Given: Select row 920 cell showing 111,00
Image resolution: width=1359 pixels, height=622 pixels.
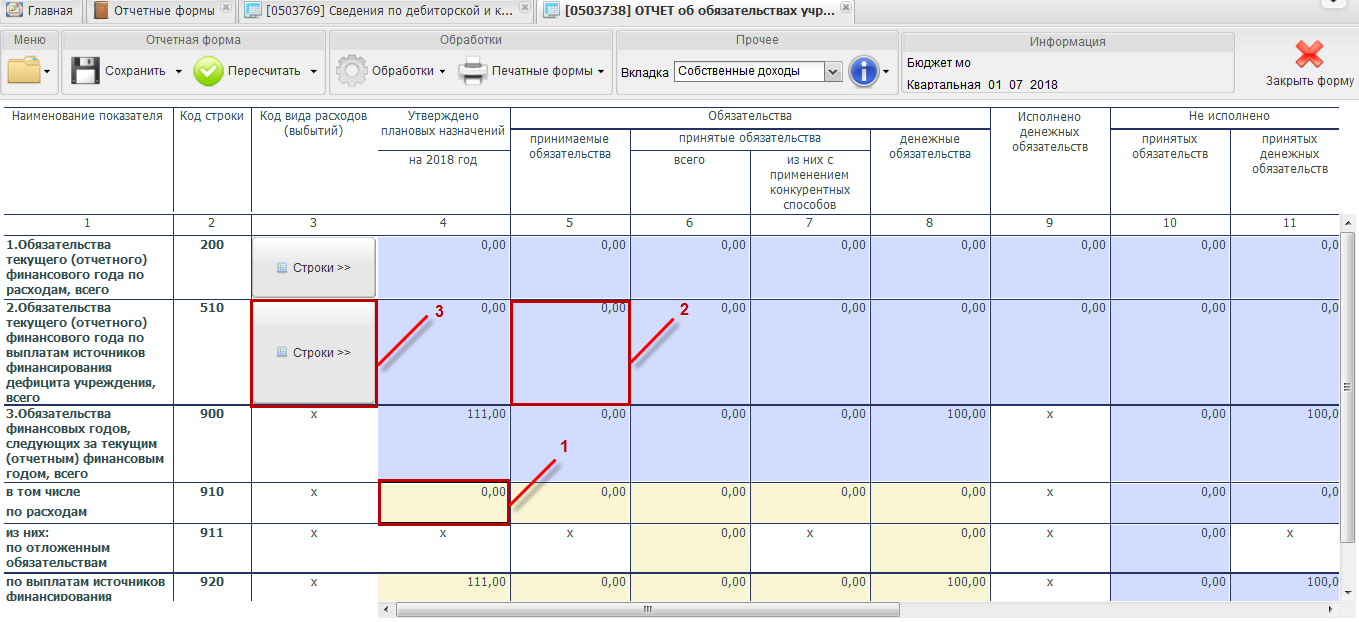Looking at the screenshot, I should 444,586.
